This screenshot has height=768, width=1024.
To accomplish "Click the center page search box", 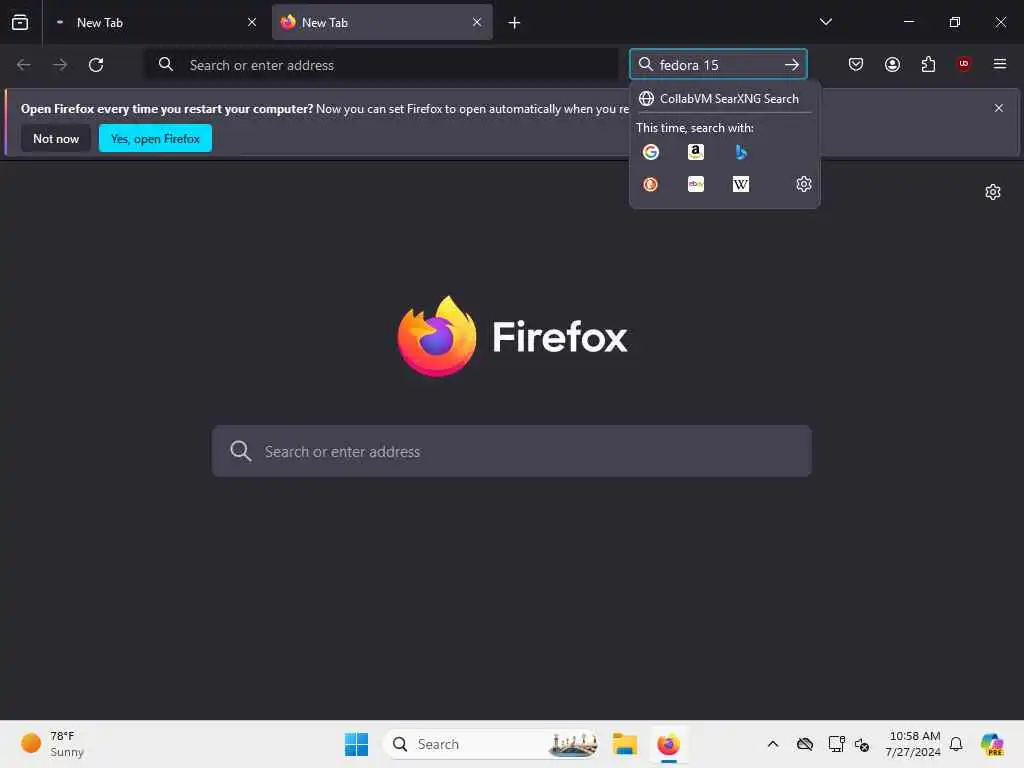I will click(512, 451).
